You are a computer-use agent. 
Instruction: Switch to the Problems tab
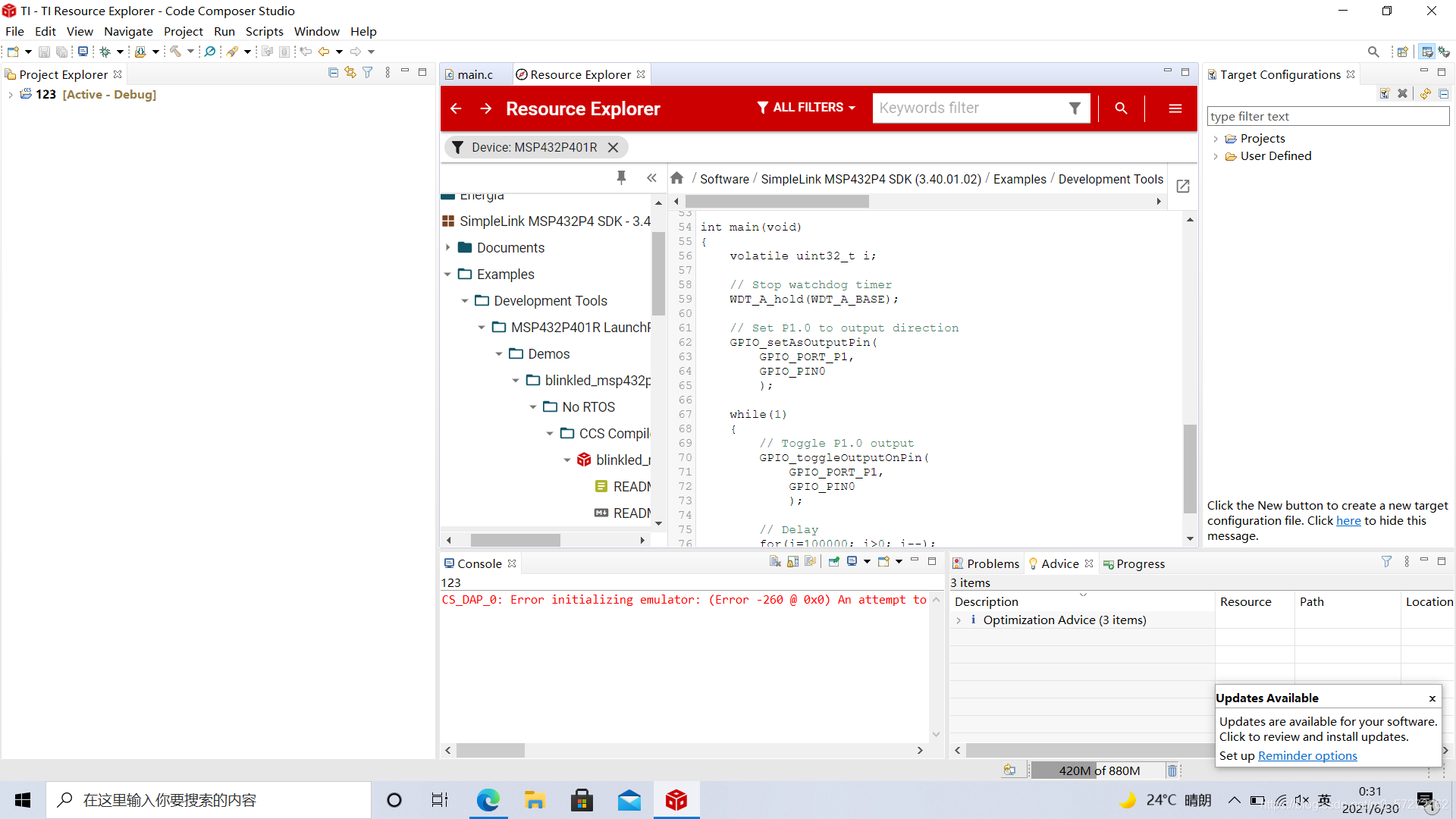coord(986,563)
